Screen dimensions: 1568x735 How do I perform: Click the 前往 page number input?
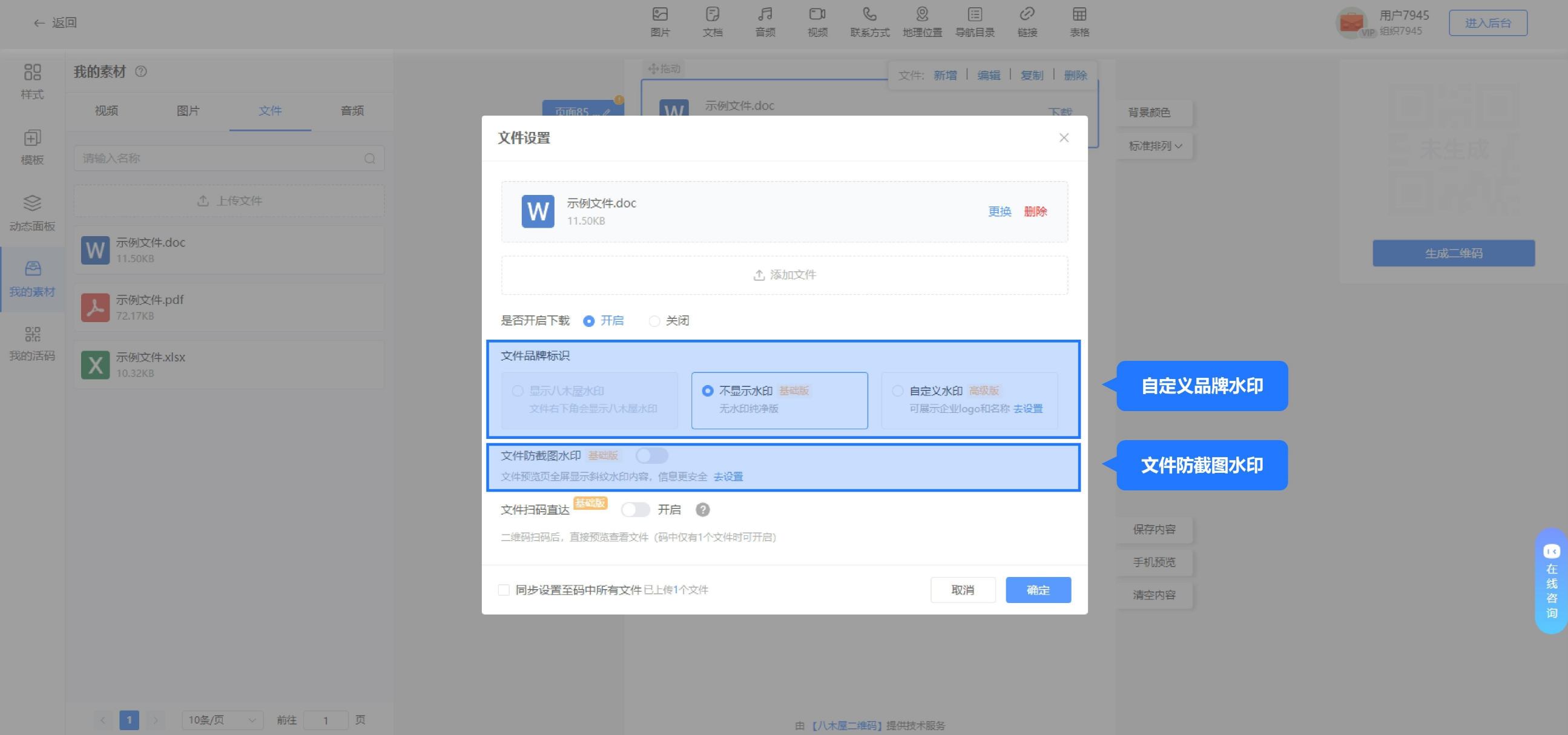(x=326, y=720)
